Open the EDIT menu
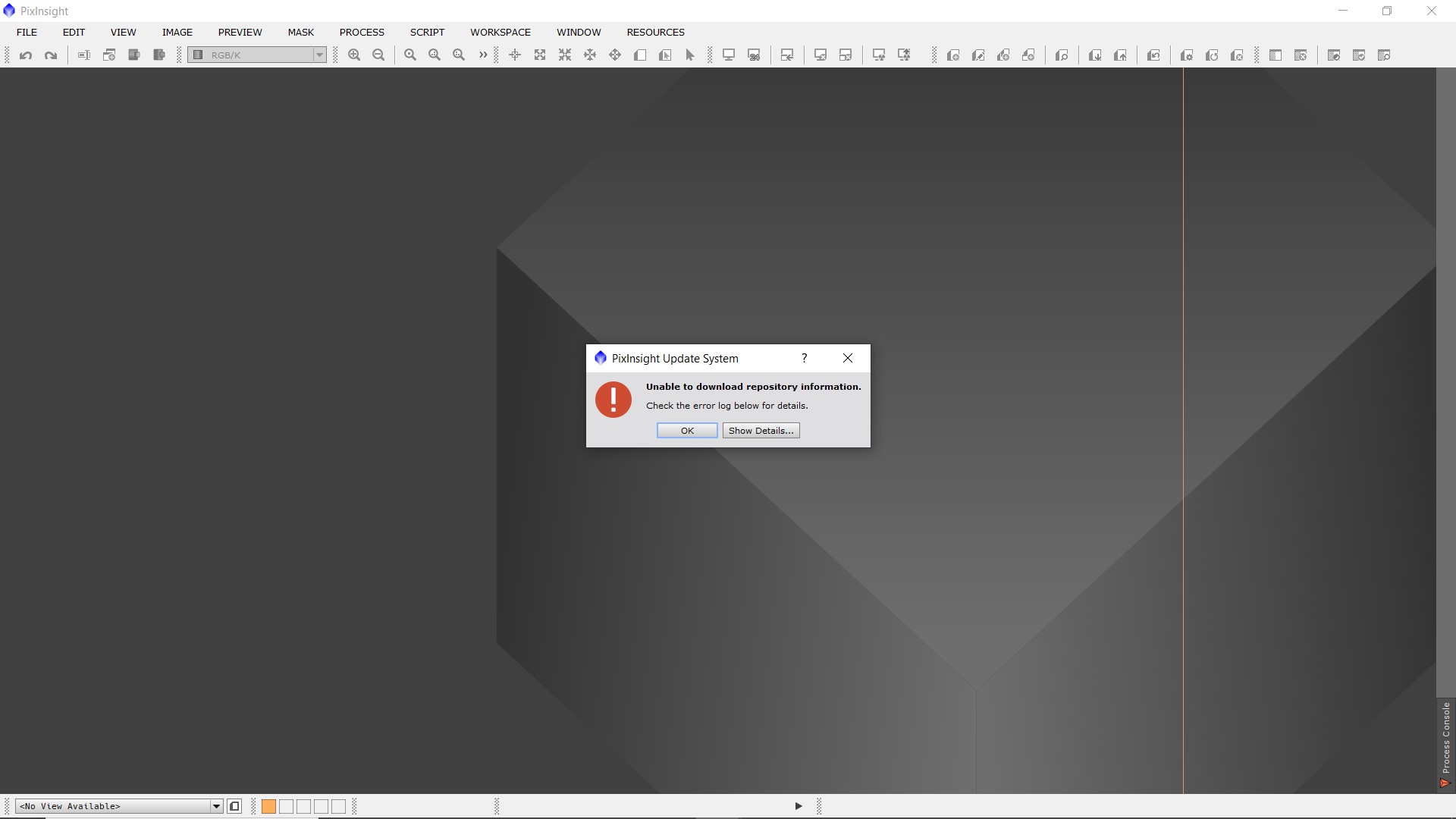 tap(74, 32)
